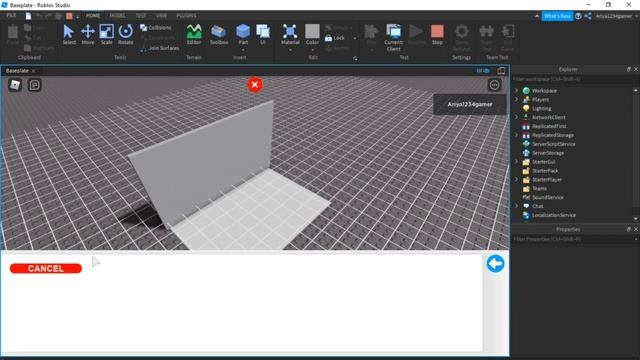640x360 pixels.
Task: Select the LocalizationService icon in Explorer
Action: 526,215
